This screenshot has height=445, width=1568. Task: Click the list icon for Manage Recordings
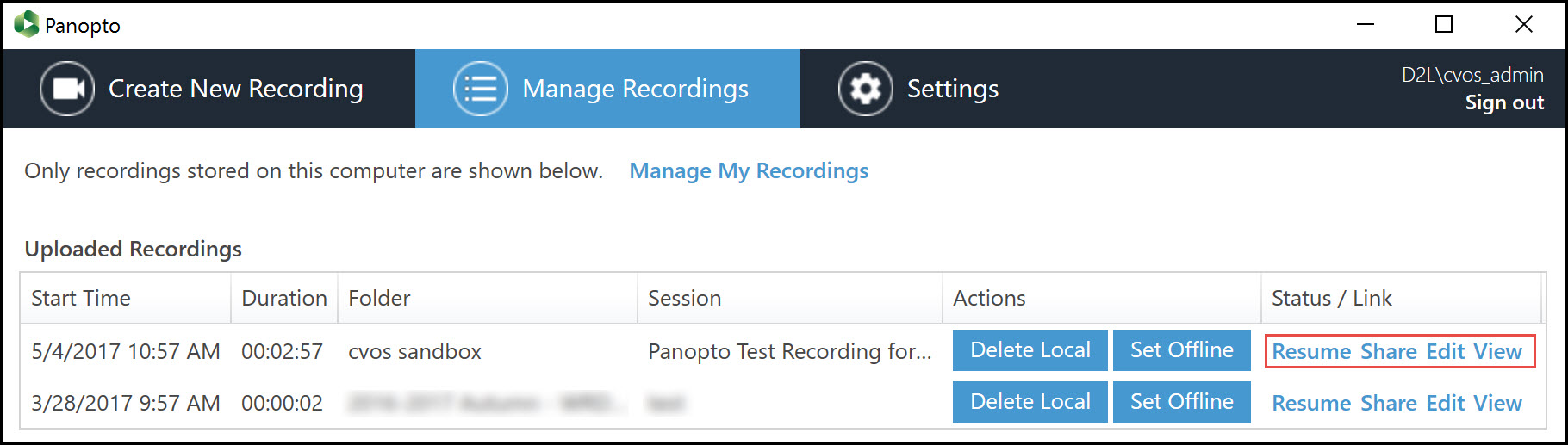tap(480, 89)
